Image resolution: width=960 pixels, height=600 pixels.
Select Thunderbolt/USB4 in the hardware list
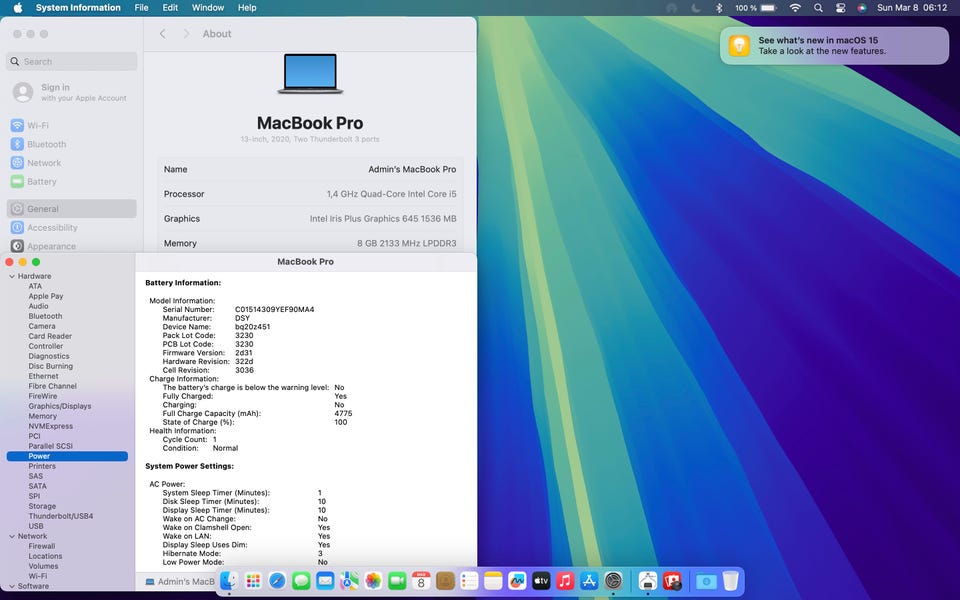coord(61,516)
